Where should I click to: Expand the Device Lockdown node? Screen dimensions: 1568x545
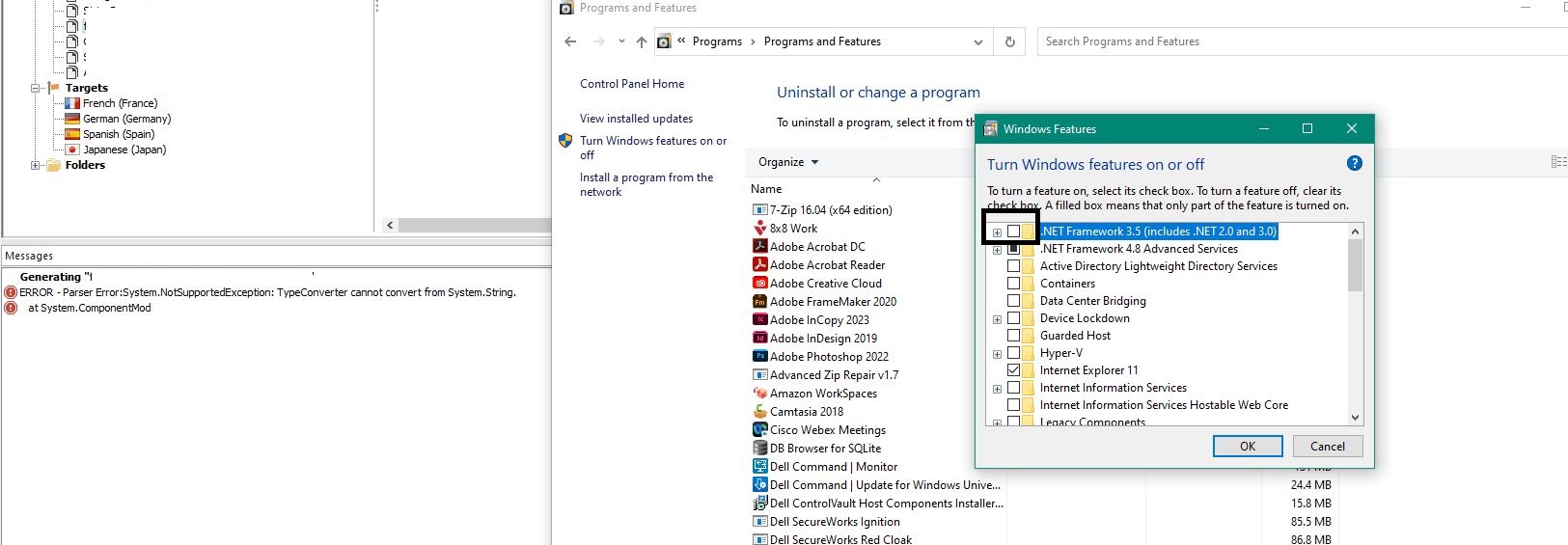click(997, 319)
